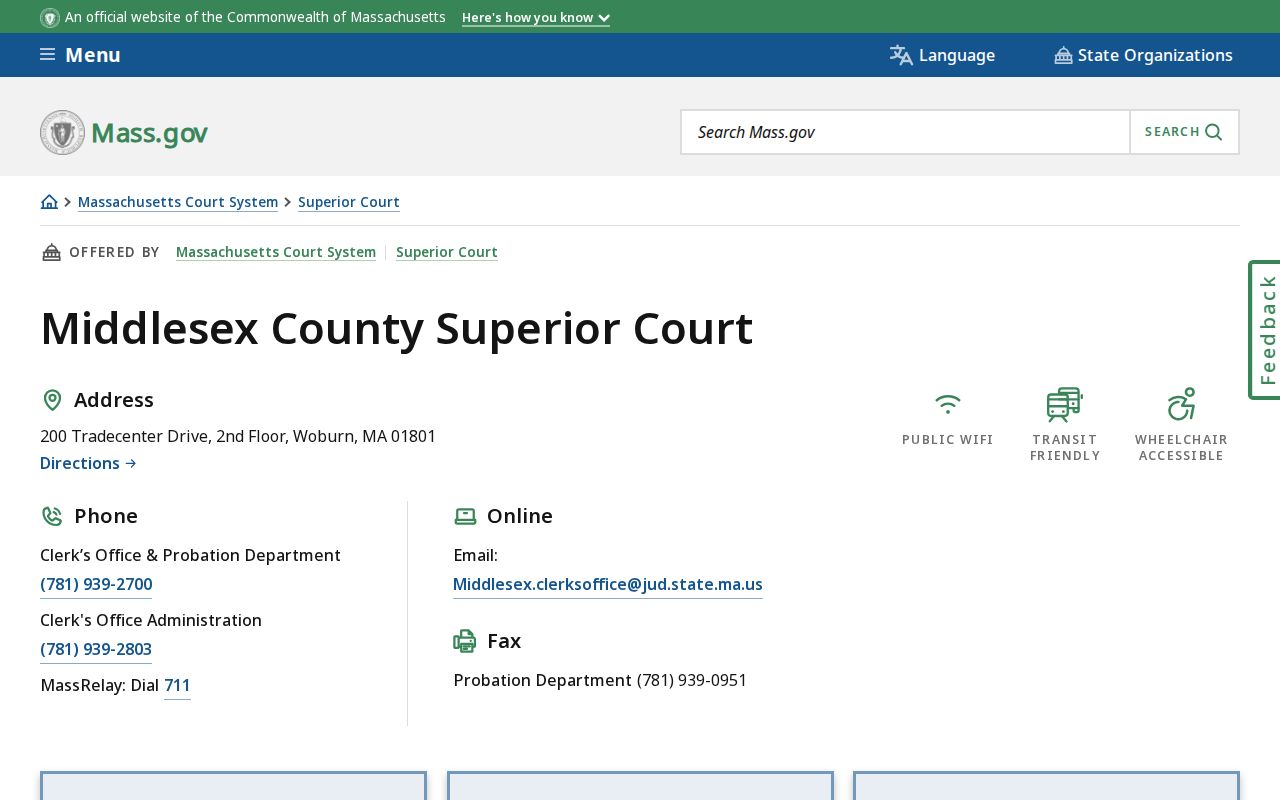Click the Online laptop icon

click(x=465, y=516)
